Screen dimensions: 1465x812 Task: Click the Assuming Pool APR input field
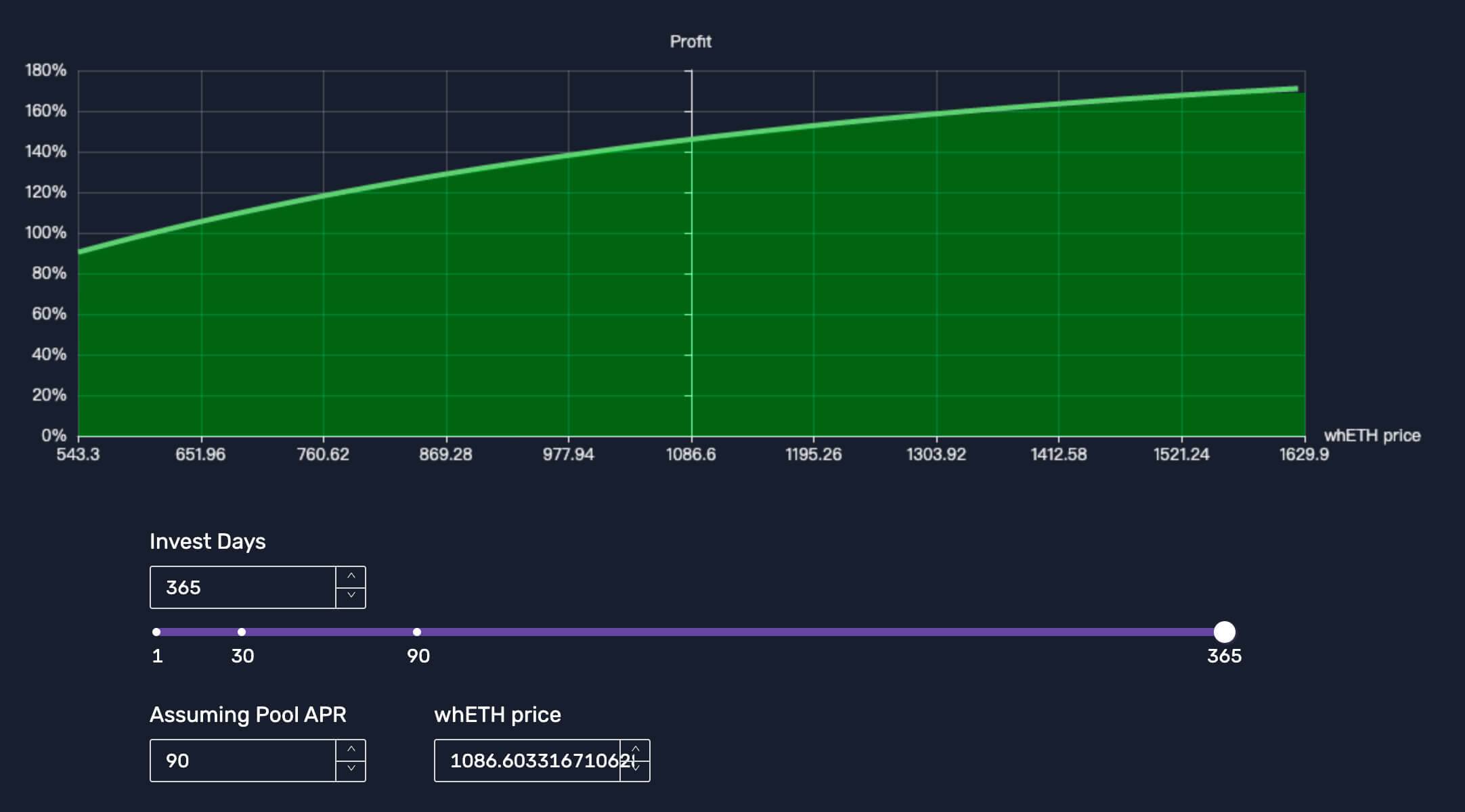click(x=243, y=761)
